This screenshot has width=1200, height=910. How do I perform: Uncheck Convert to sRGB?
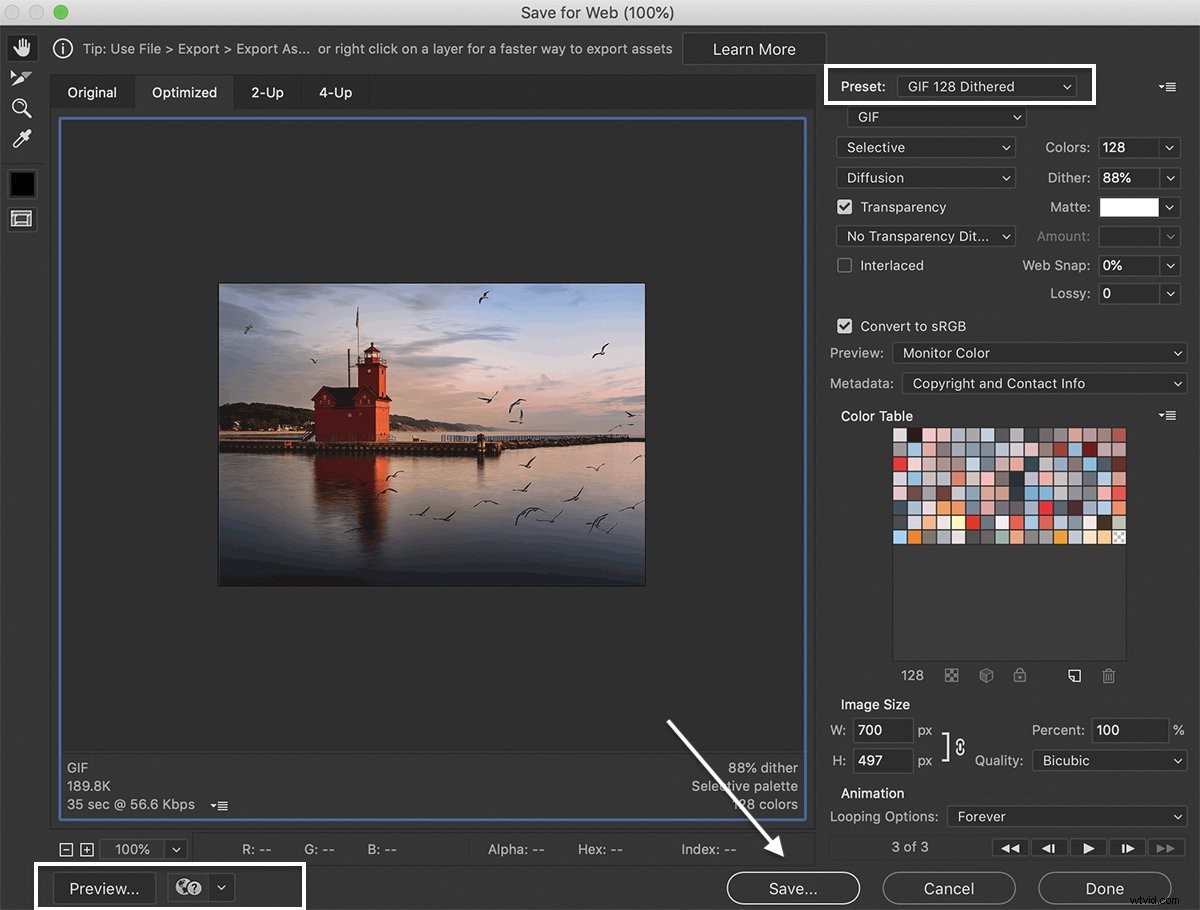click(845, 326)
